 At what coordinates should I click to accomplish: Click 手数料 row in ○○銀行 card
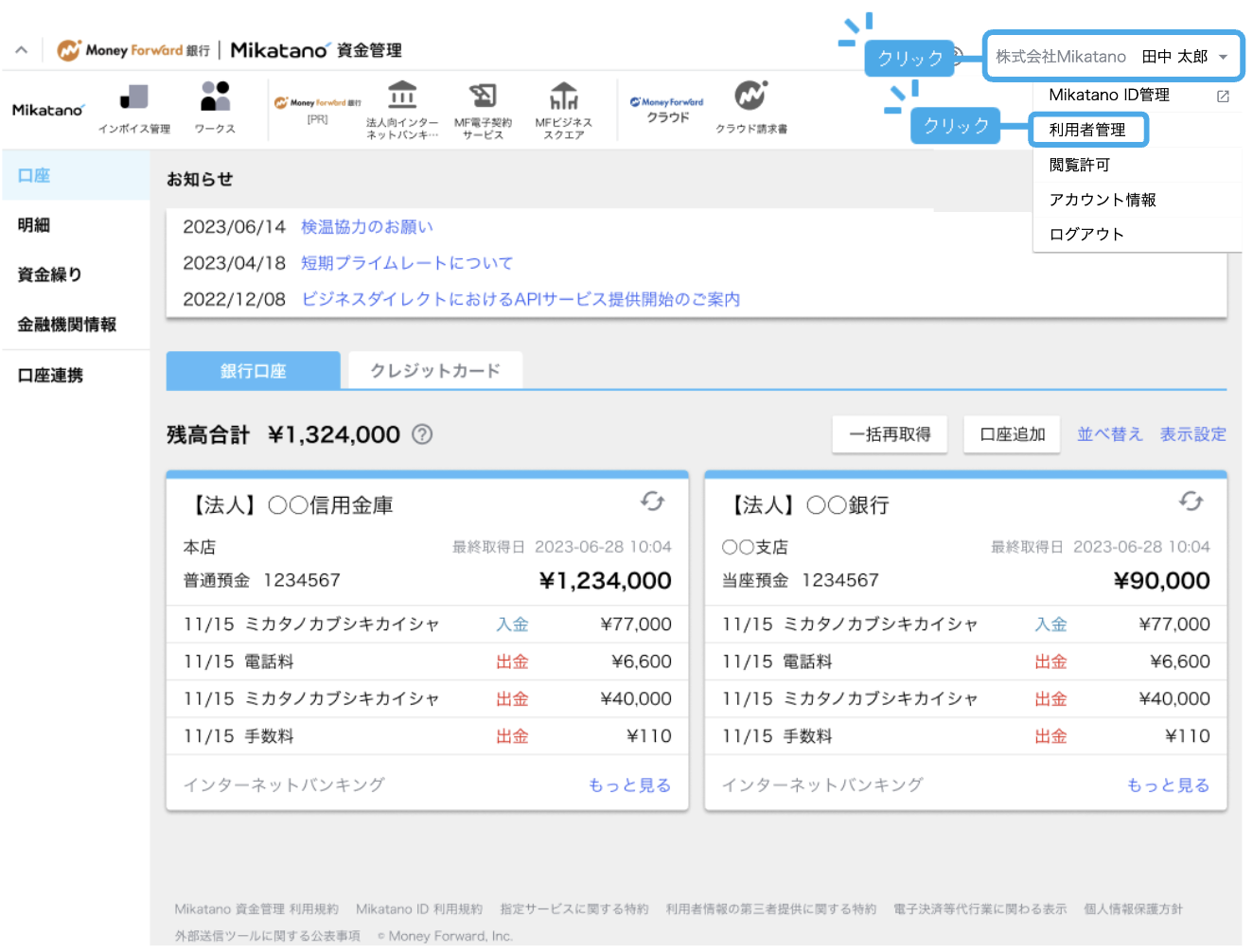tap(966, 736)
